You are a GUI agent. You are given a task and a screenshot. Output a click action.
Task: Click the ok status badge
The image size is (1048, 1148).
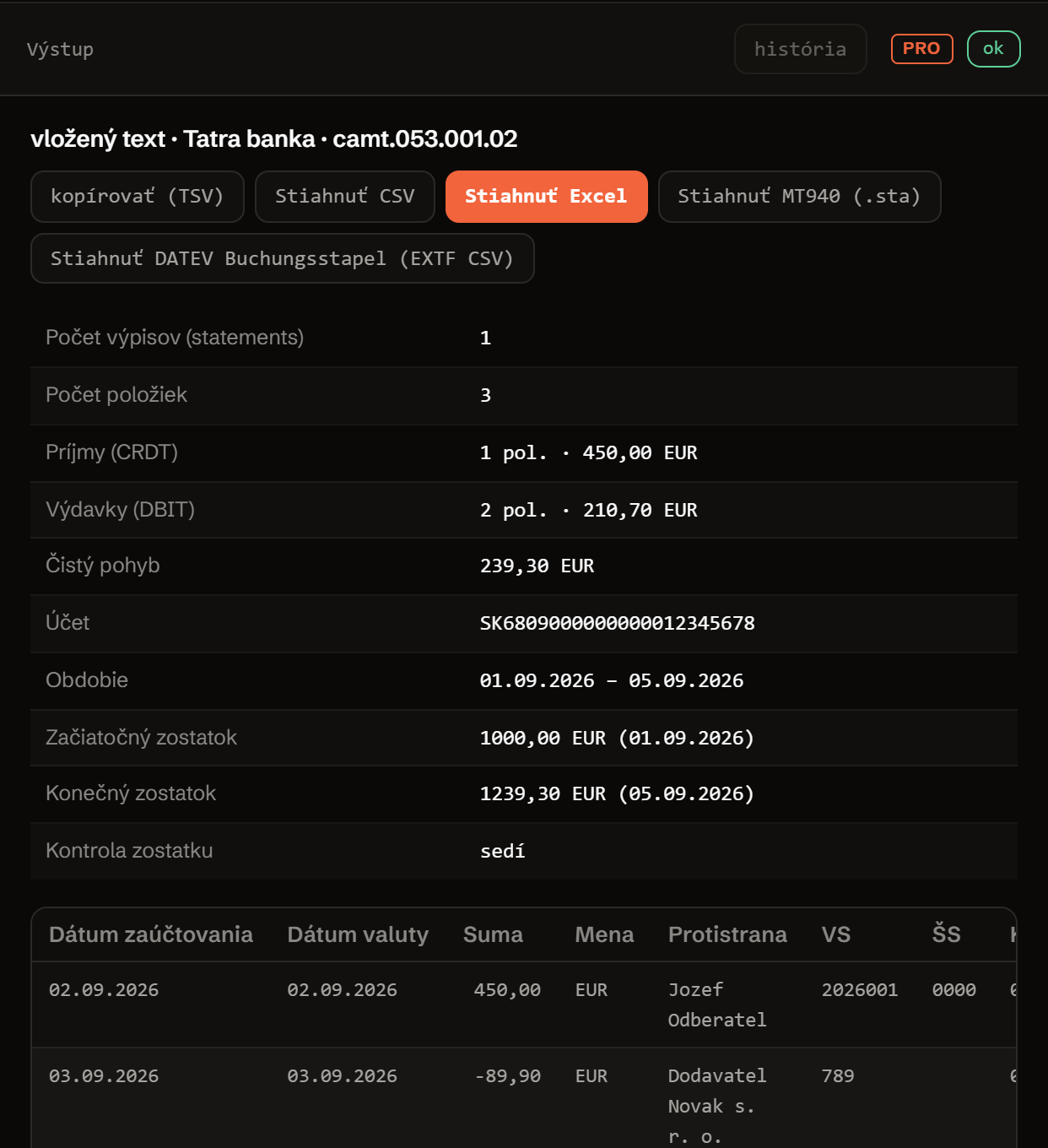click(x=994, y=49)
